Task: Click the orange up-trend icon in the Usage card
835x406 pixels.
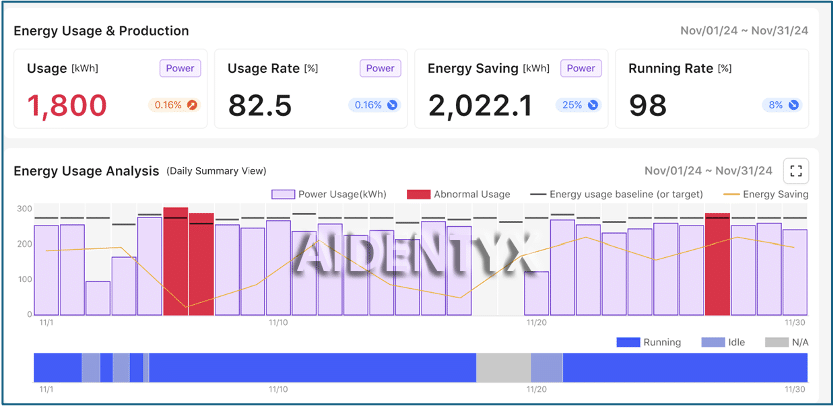Action: tap(192, 104)
